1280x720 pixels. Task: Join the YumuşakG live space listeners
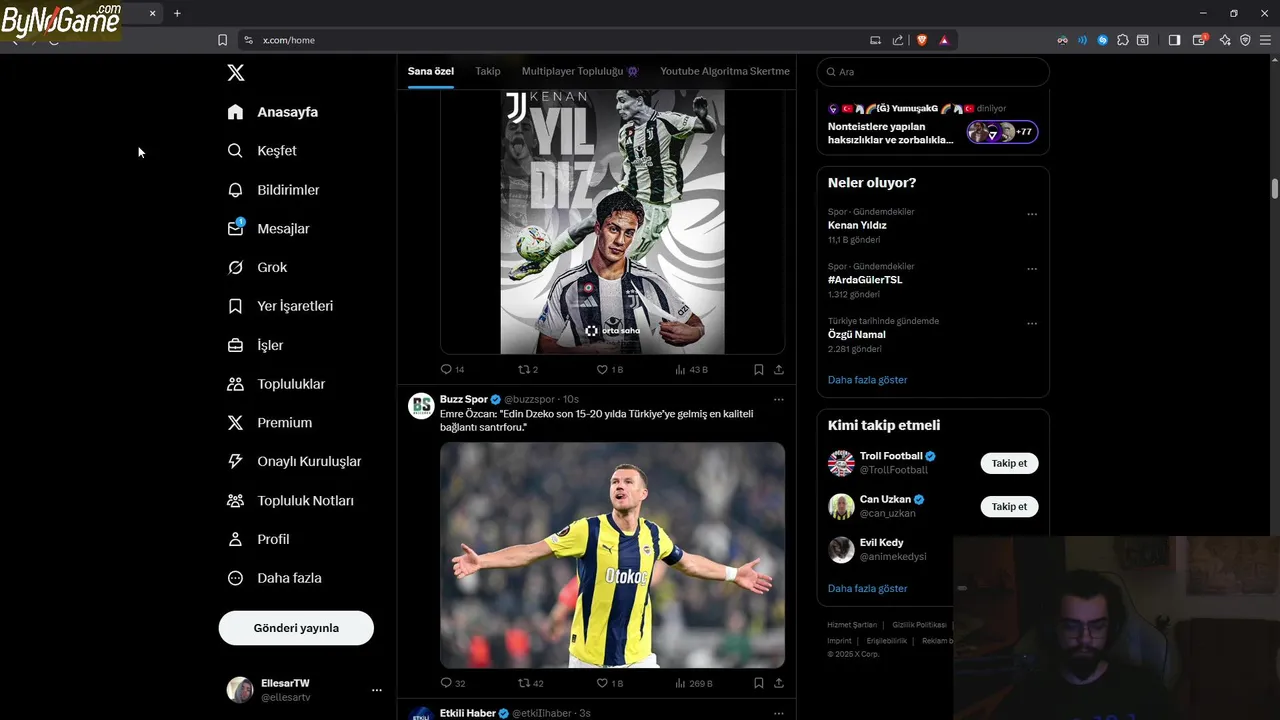point(1002,132)
